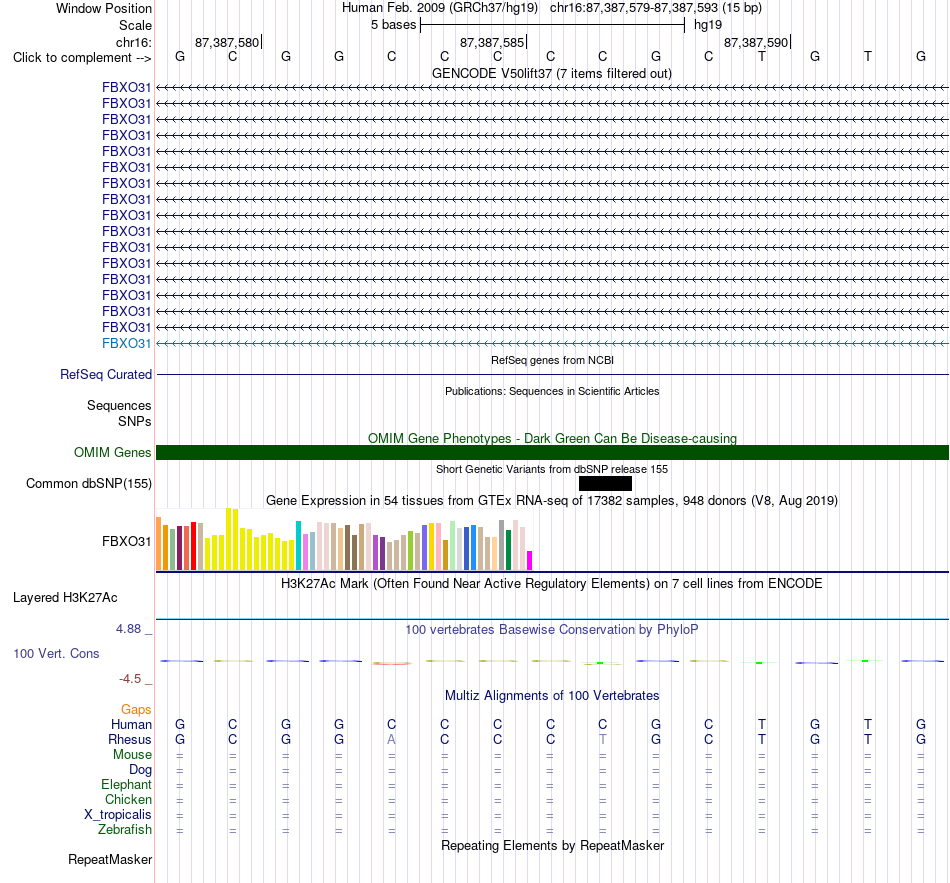
Task: Click the Dog alignment row label
Action: pos(140,770)
